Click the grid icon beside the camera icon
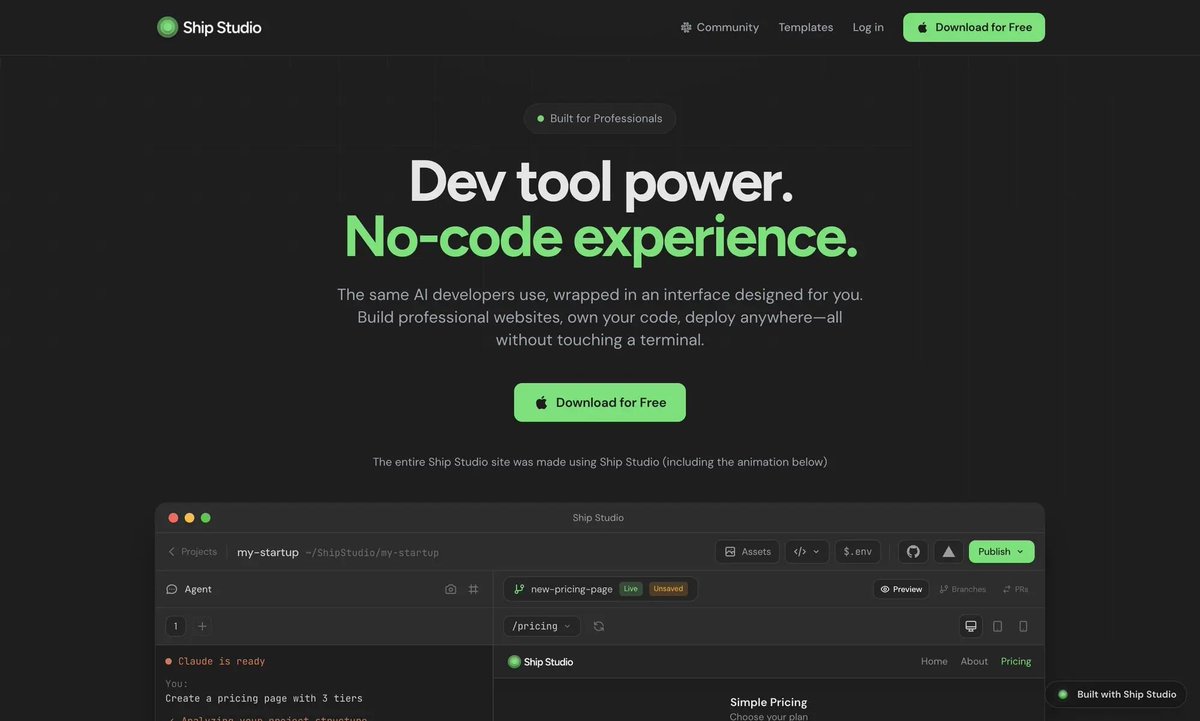The height and width of the screenshot is (721, 1200). click(x=472, y=589)
